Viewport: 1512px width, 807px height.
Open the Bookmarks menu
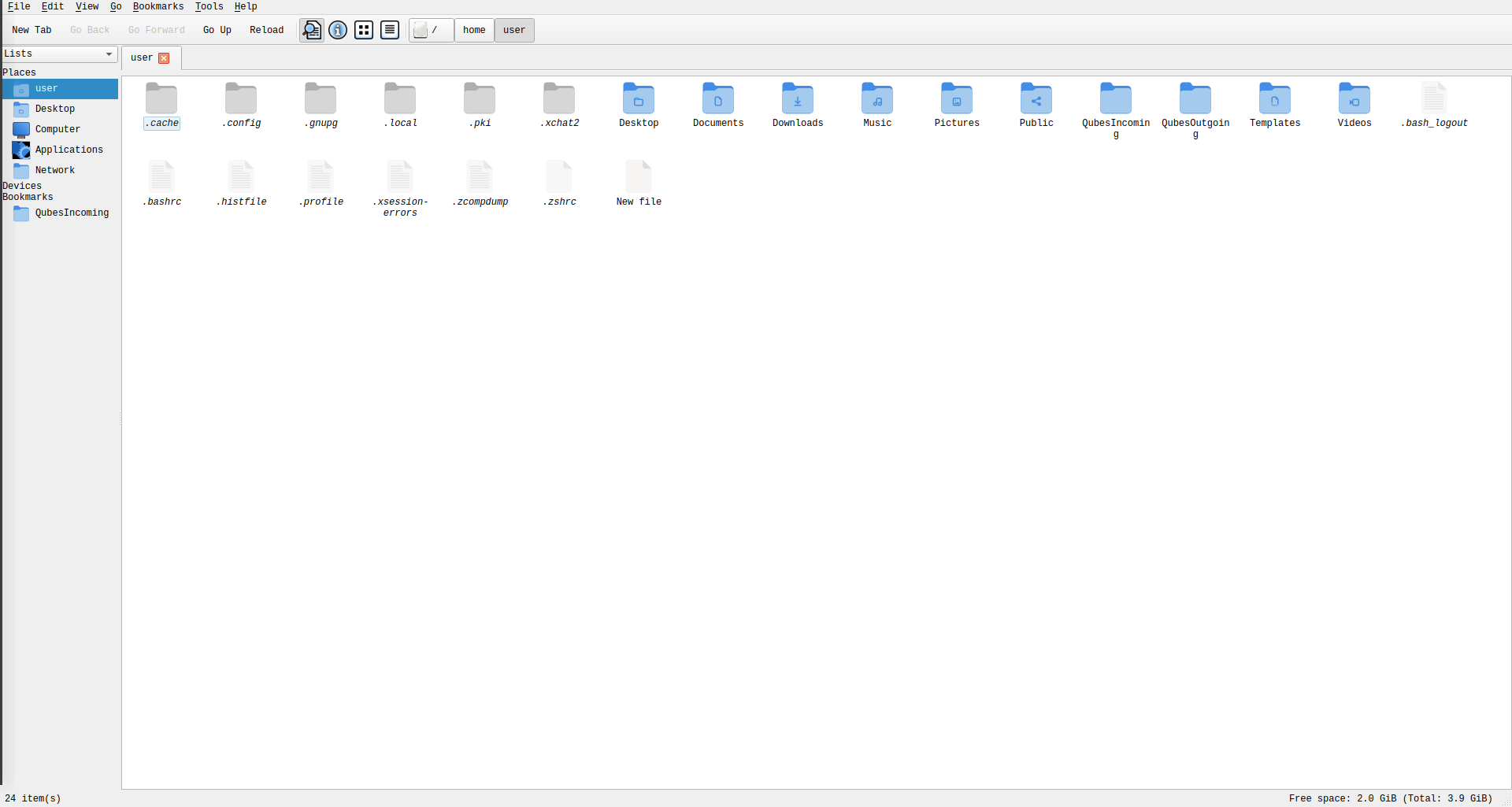pyautogui.click(x=157, y=6)
